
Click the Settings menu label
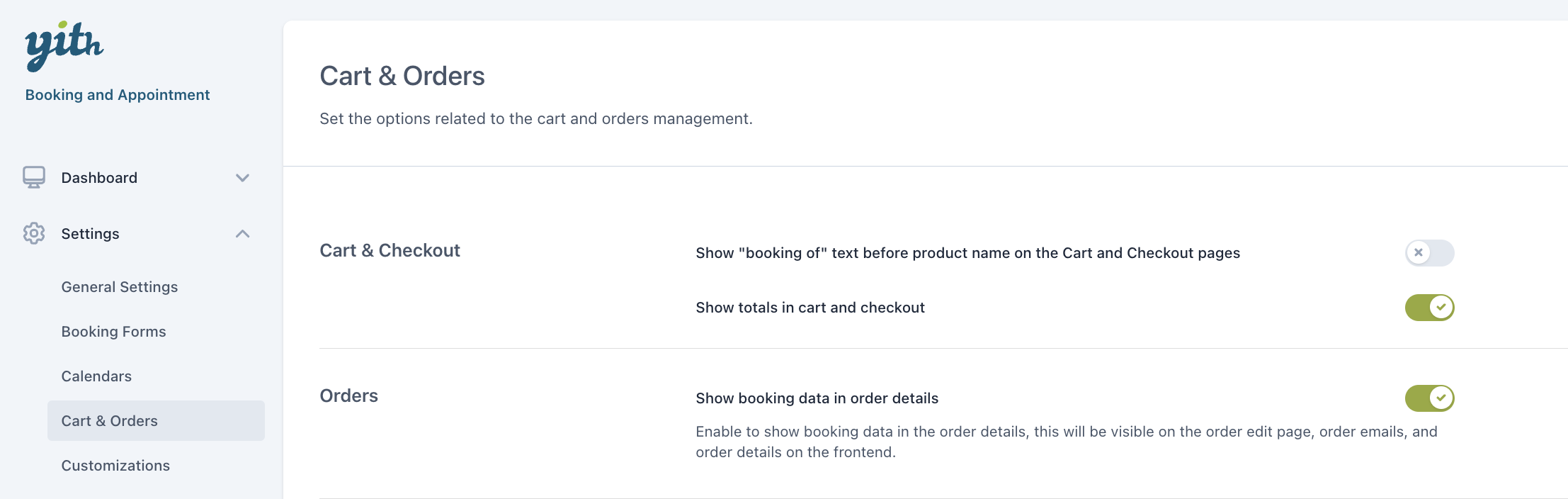90,234
